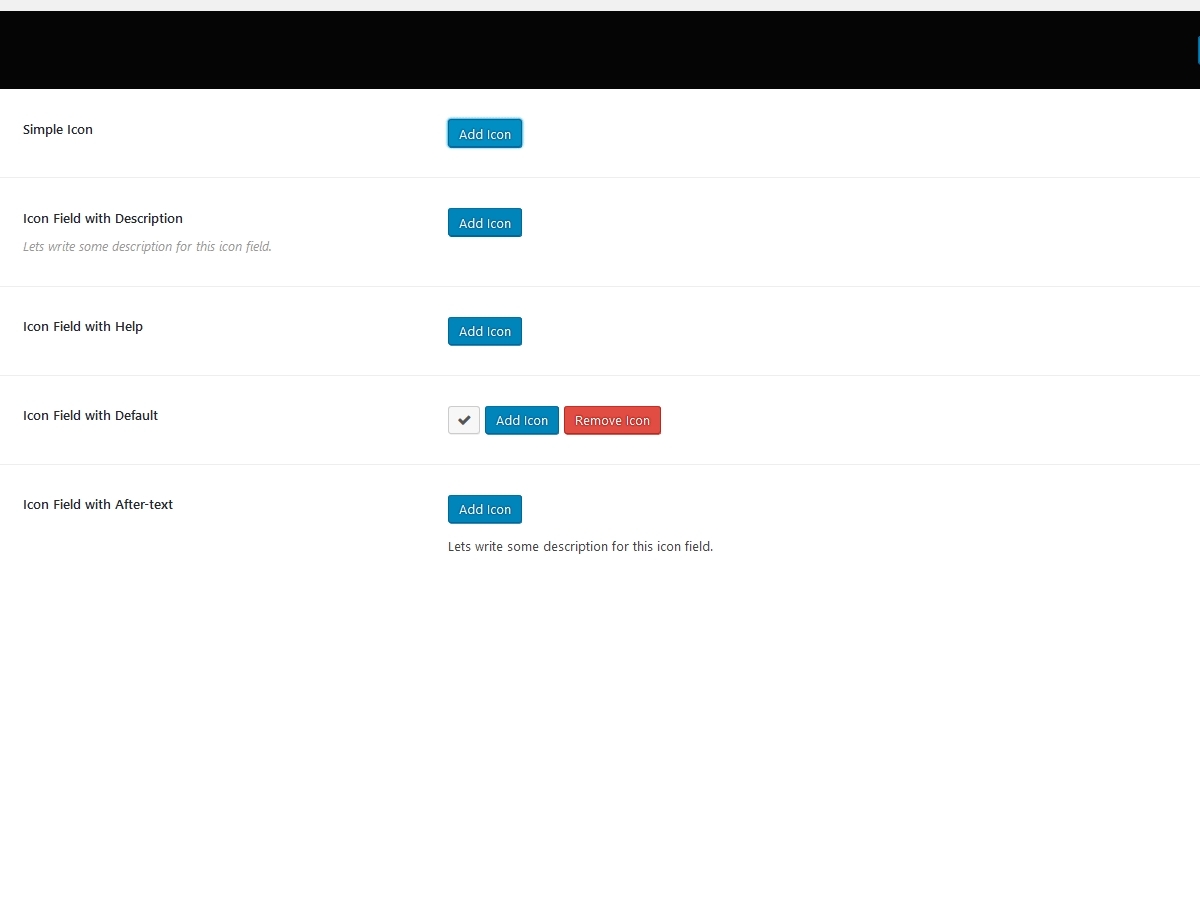Select the Simple Icon field label
1200x924 pixels.
(58, 130)
